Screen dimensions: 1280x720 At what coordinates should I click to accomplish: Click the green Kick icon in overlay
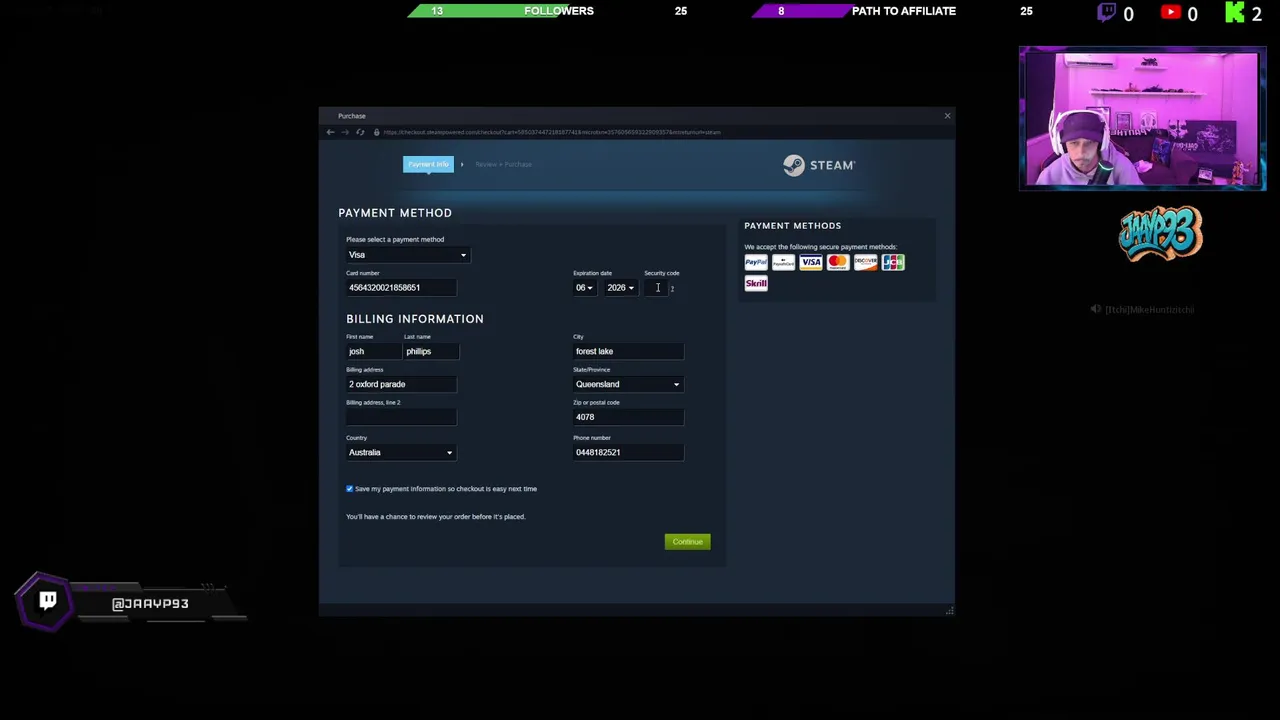point(1235,13)
